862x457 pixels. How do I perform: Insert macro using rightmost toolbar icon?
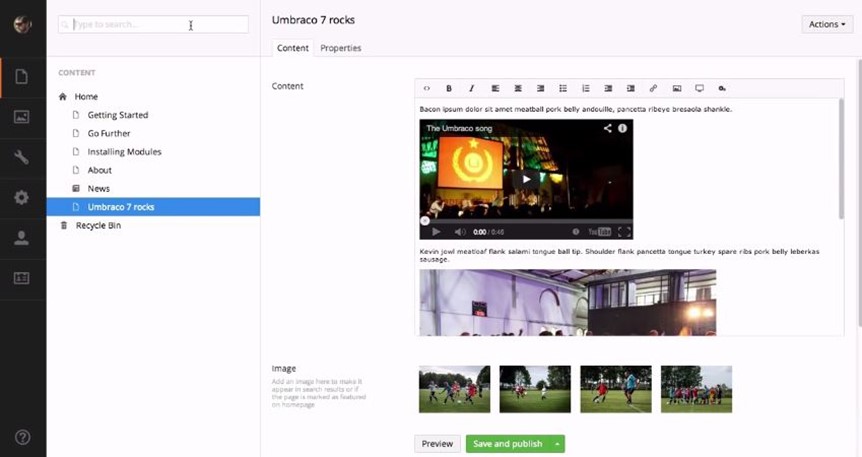click(x=722, y=88)
